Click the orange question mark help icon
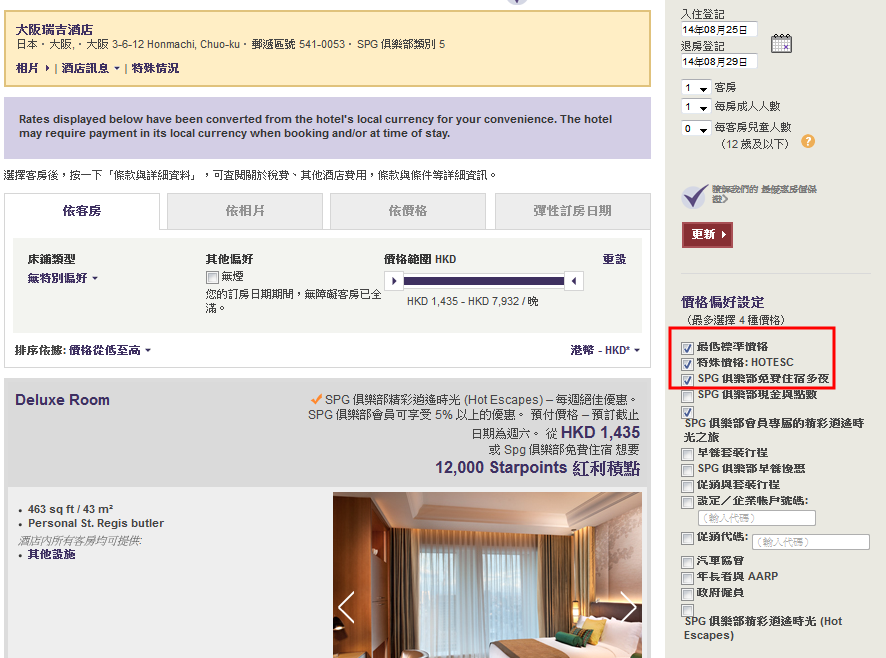Viewport: 886px width, 658px height. point(808,141)
